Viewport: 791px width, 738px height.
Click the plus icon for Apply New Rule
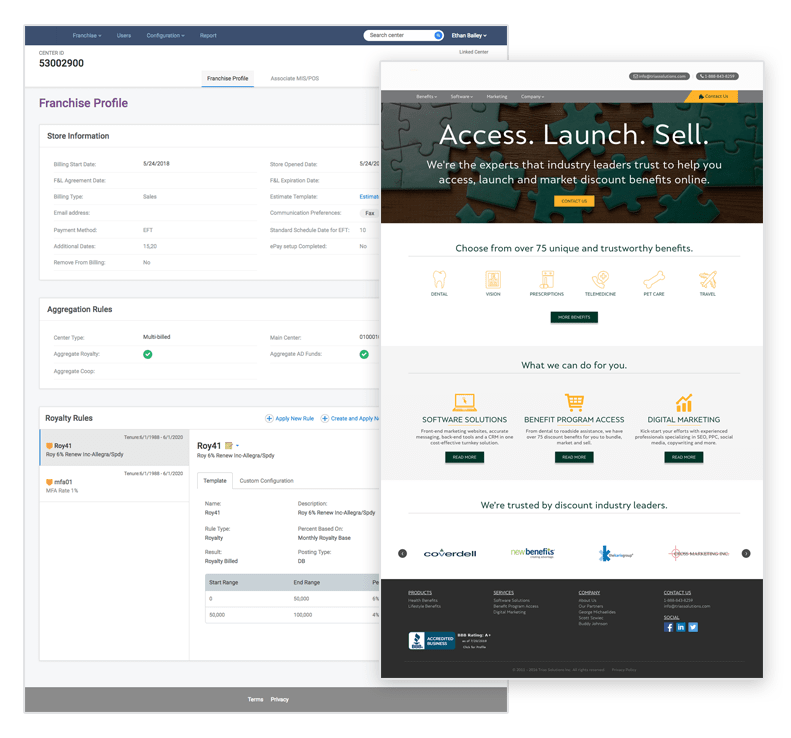point(269,418)
